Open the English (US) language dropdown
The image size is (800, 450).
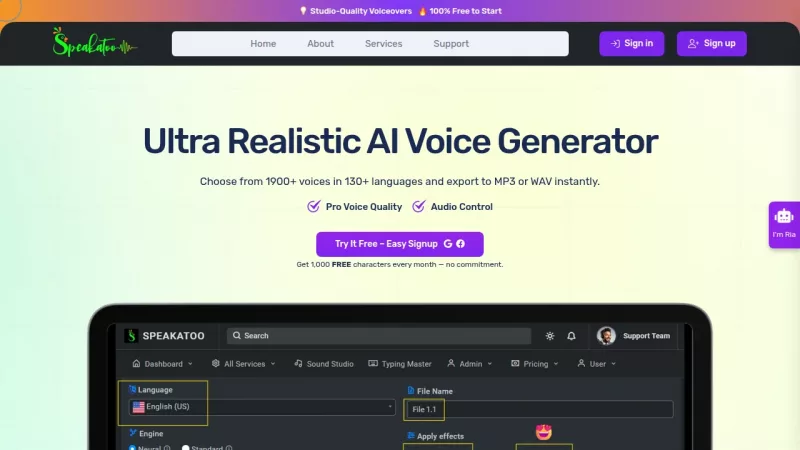click(x=262, y=407)
